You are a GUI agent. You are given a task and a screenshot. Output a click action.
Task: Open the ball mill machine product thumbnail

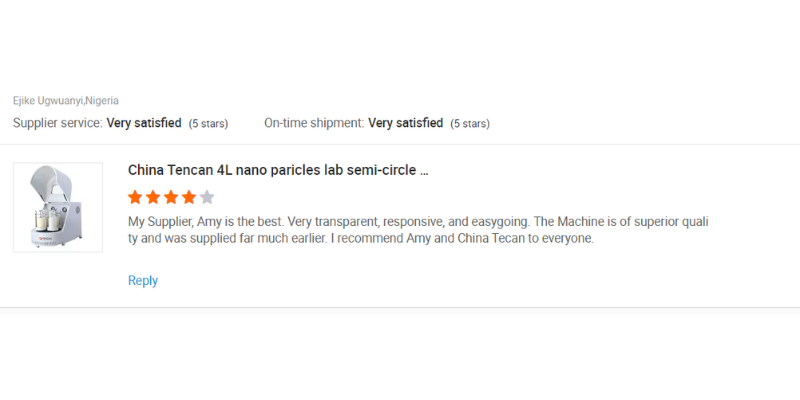click(x=58, y=207)
